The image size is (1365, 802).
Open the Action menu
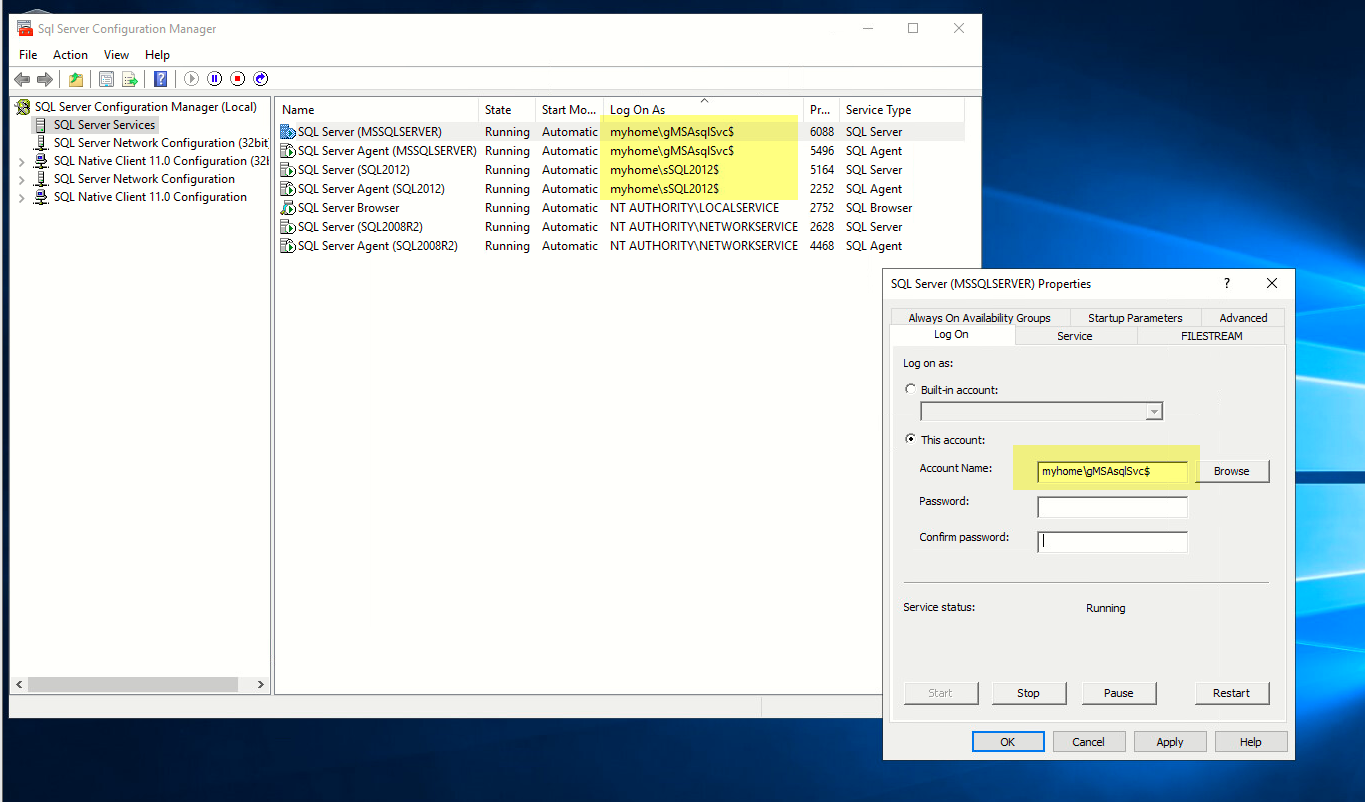(x=70, y=54)
